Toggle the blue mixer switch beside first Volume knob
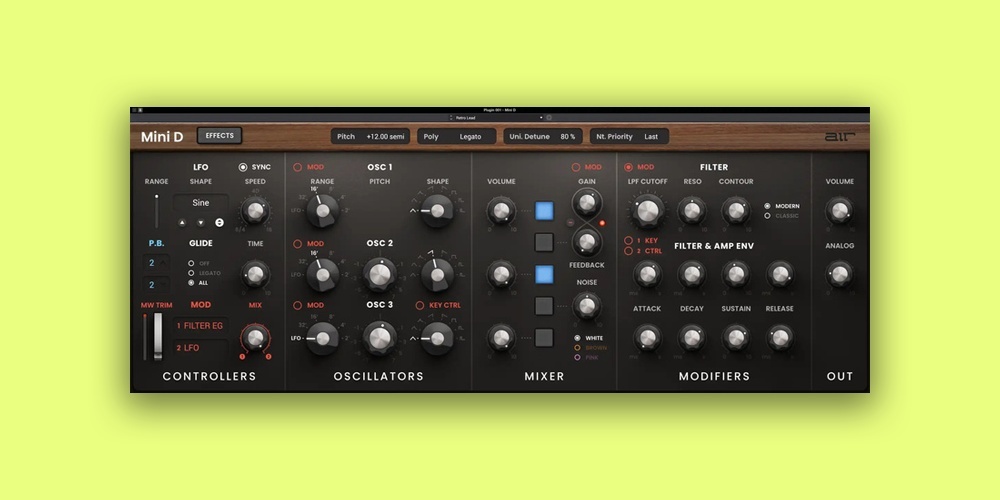 coord(544,211)
